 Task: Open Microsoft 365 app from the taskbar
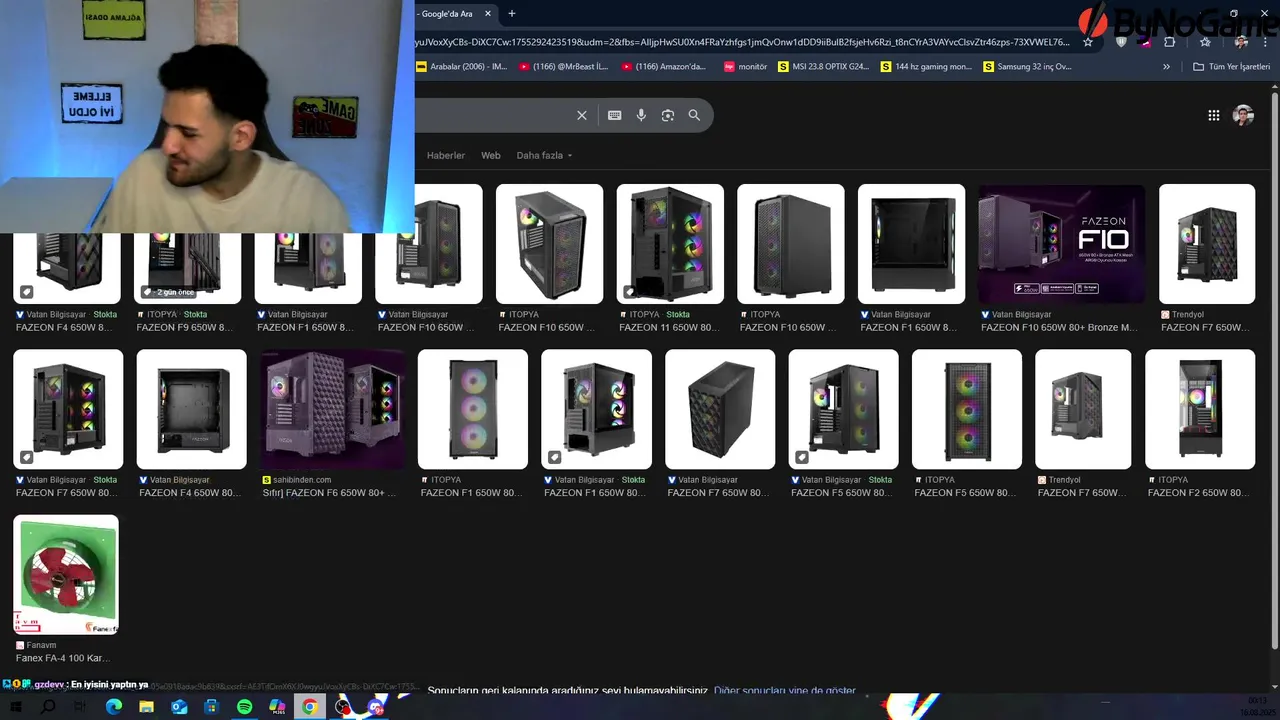(277, 707)
